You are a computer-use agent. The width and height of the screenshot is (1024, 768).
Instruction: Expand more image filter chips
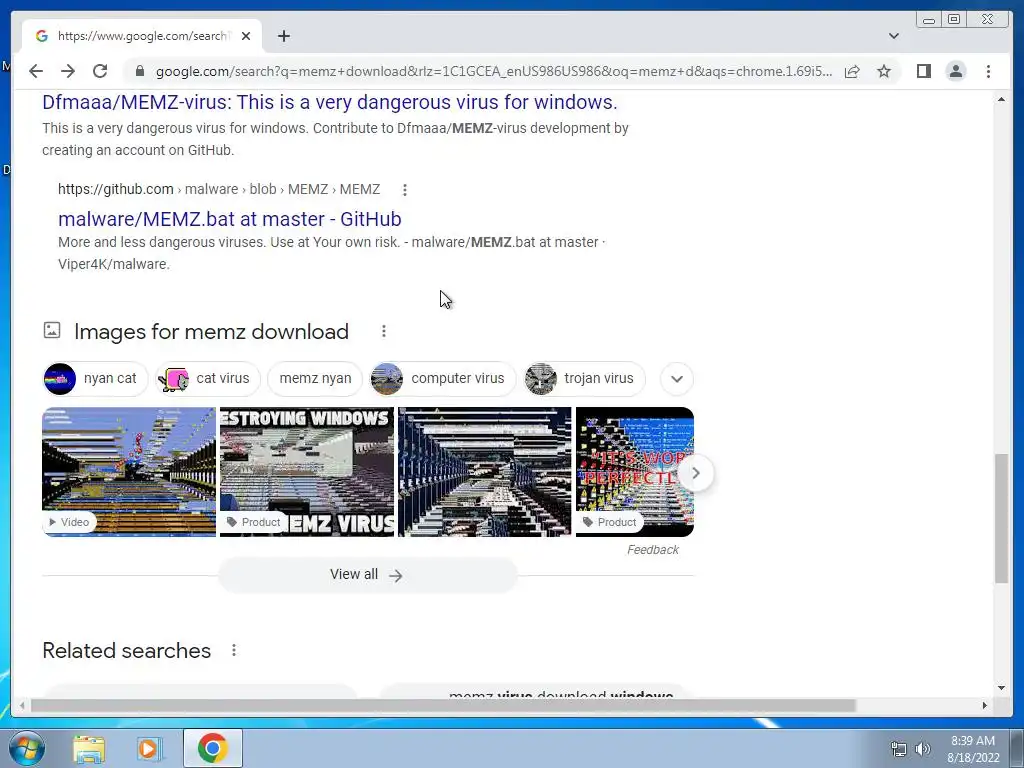pyautogui.click(x=677, y=379)
